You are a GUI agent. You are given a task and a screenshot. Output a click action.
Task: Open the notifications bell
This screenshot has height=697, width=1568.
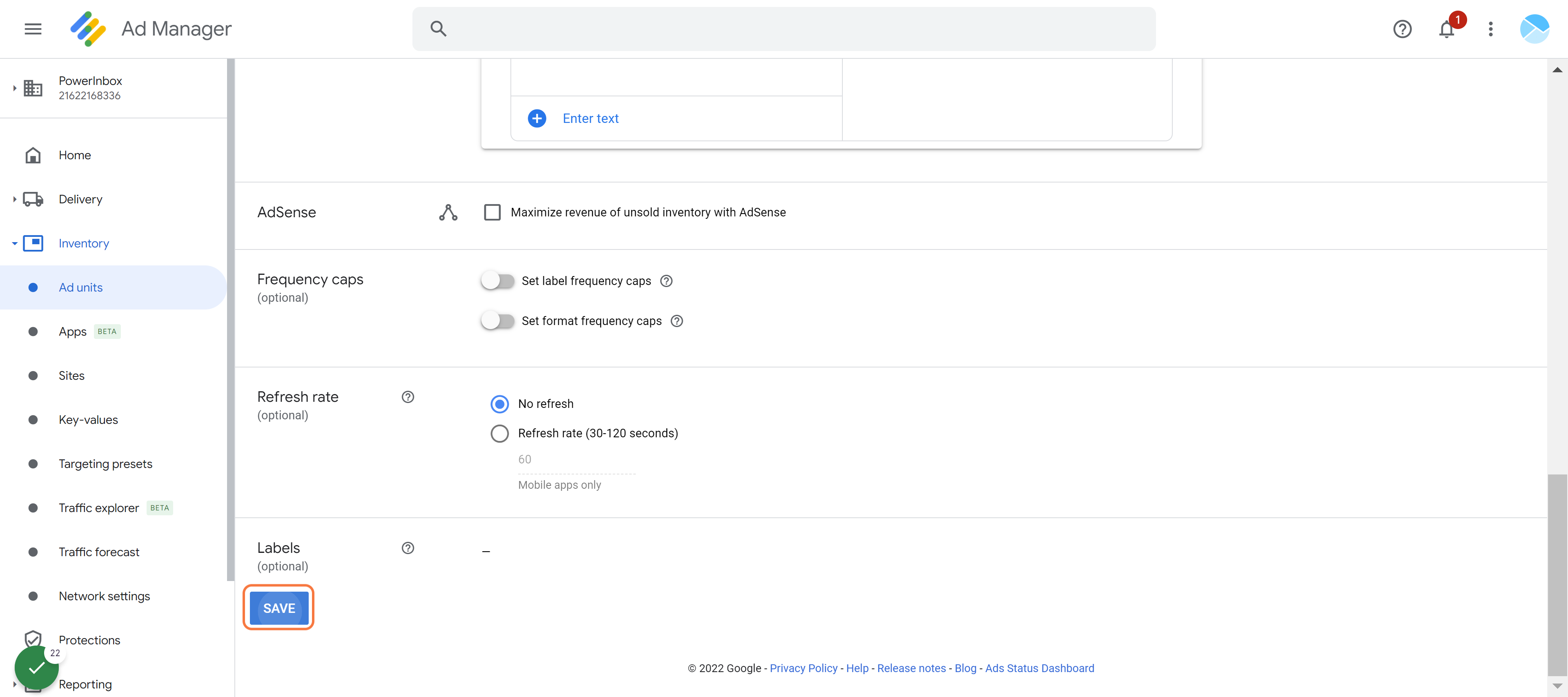click(x=1446, y=29)
